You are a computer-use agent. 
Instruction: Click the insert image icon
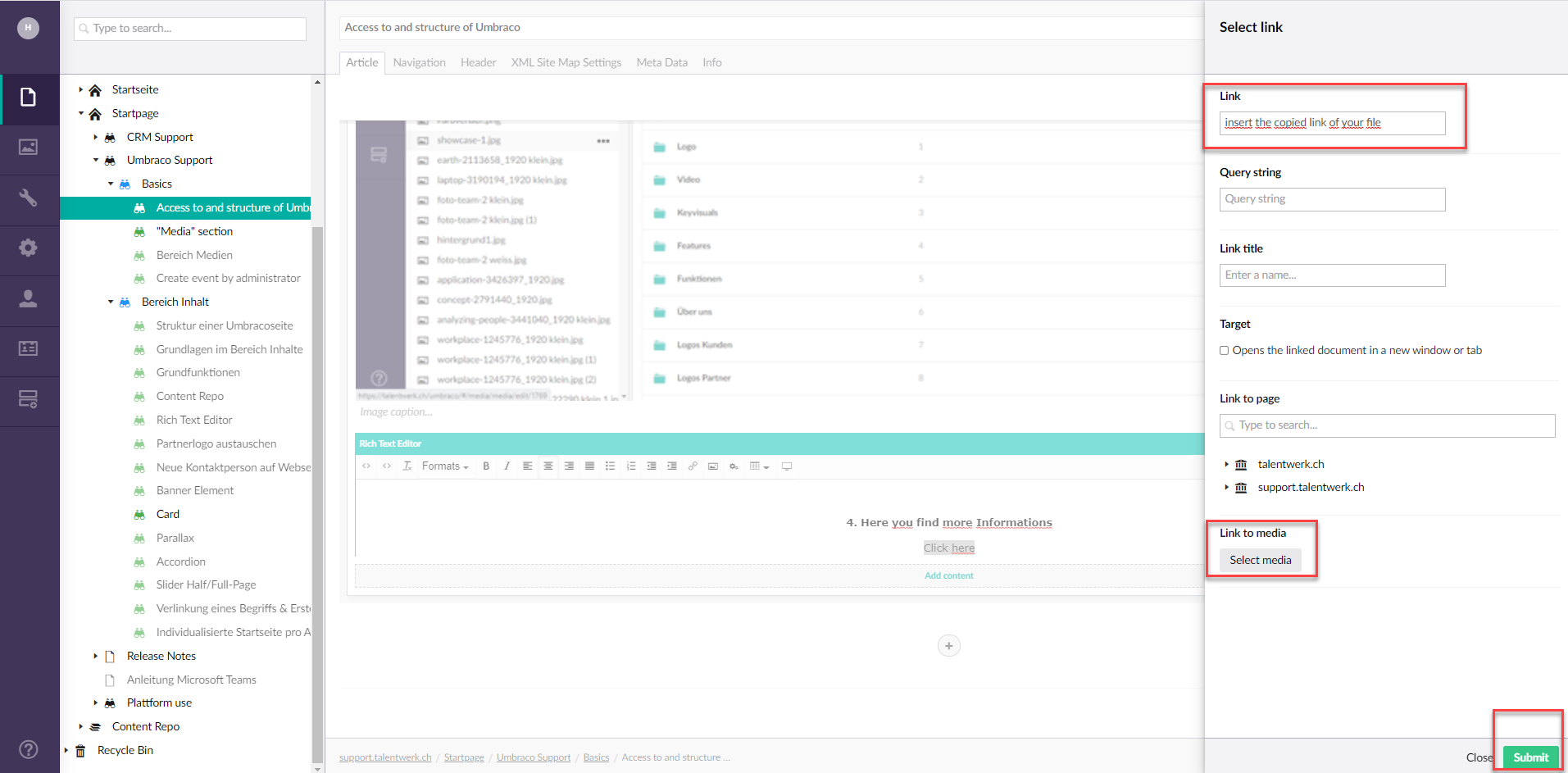(713, 466)
